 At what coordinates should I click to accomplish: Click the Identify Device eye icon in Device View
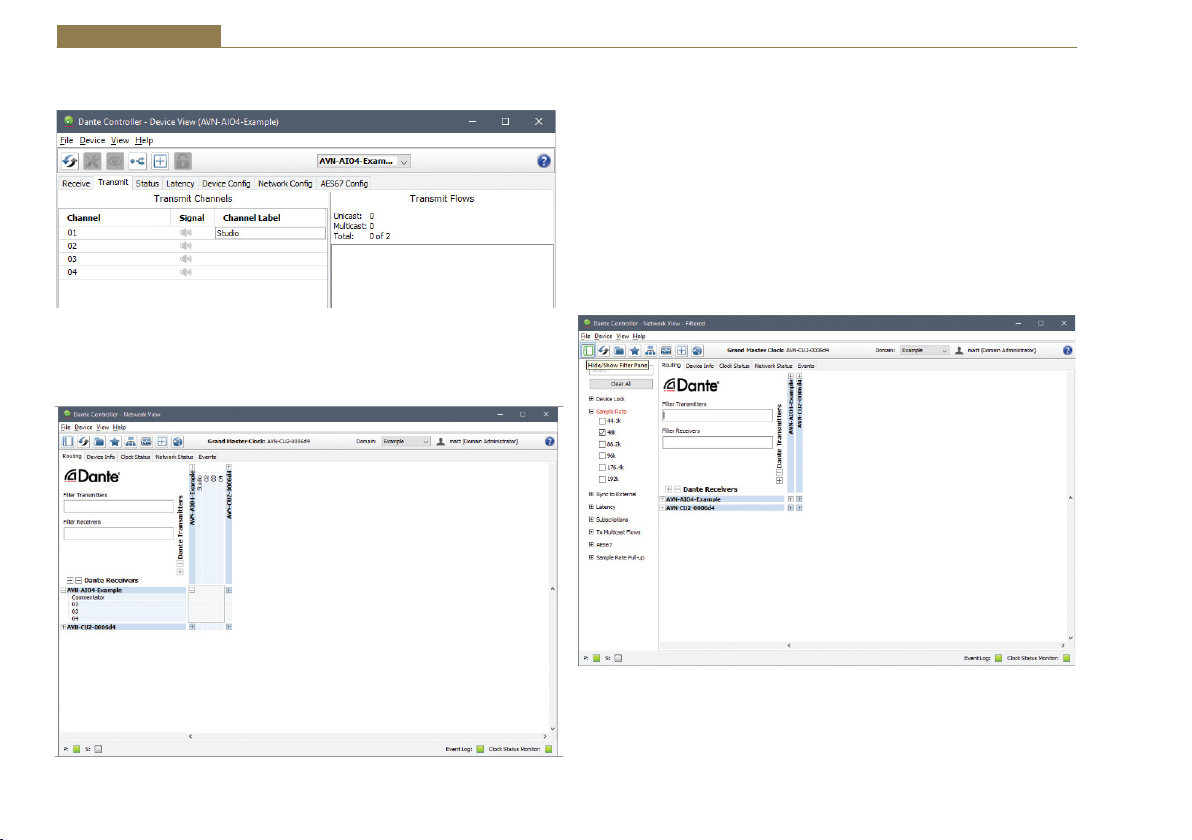pyautogui.click(x=115, y=161)
